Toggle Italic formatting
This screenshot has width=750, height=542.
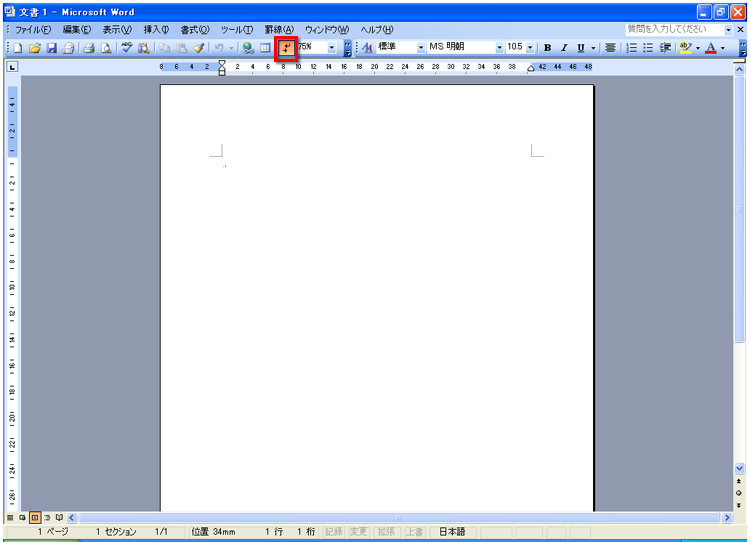coord(564,47)
